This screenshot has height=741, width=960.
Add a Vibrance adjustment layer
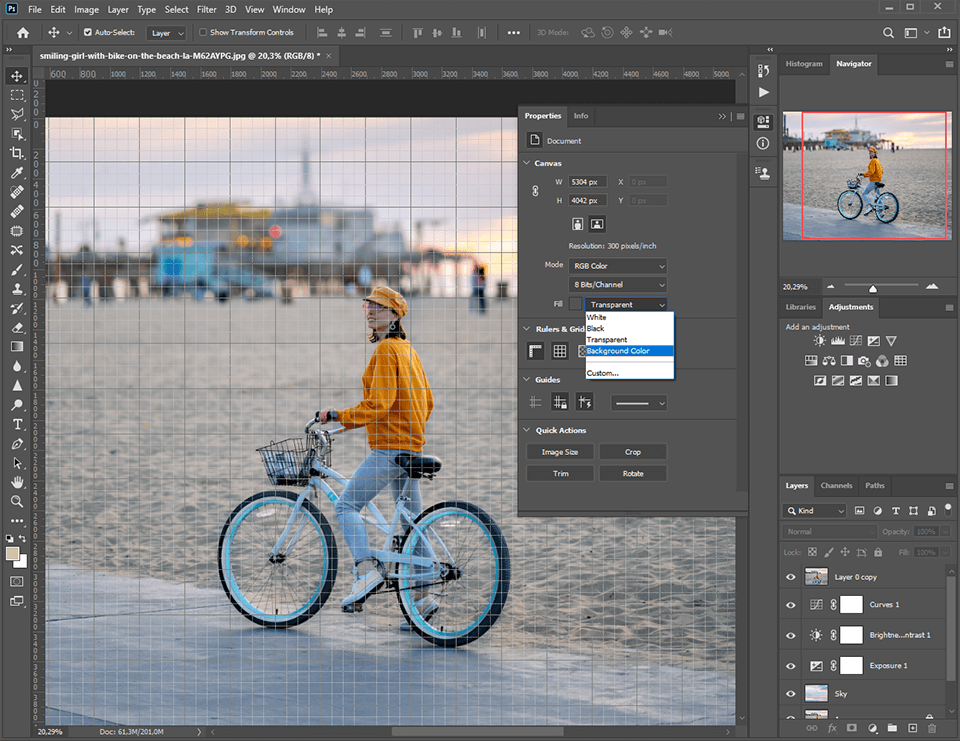(891, 341)
